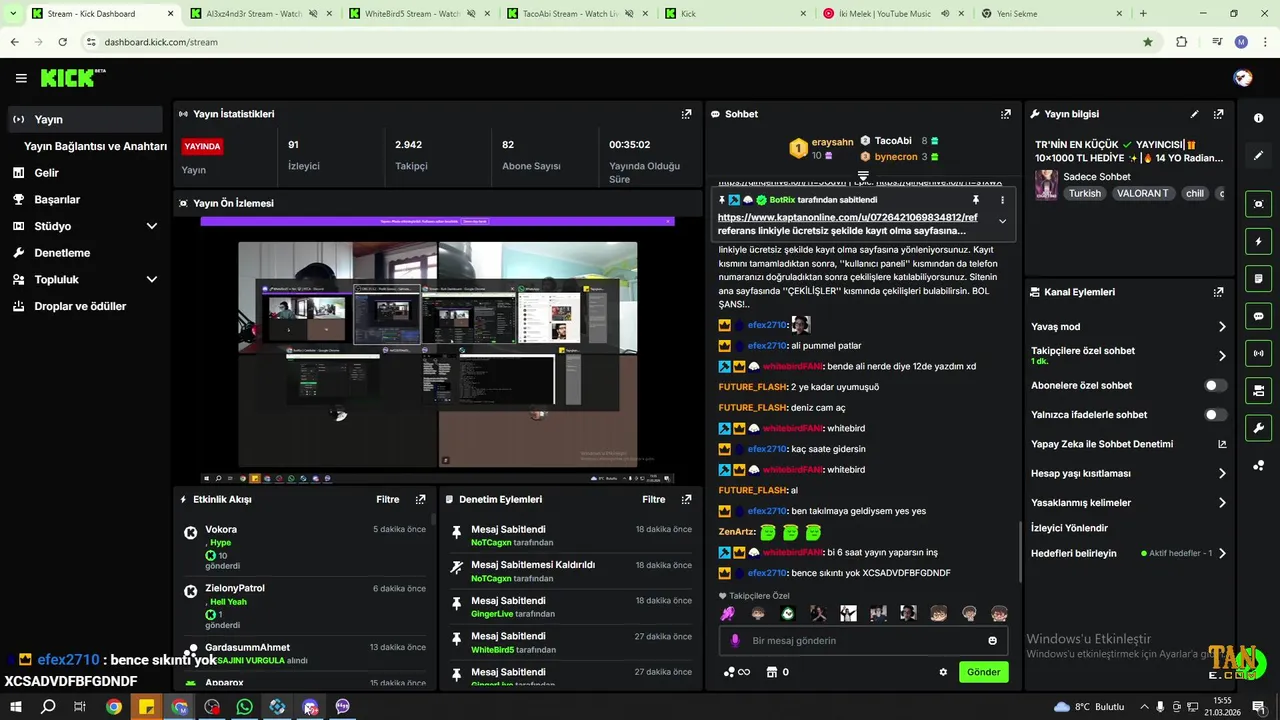Open Yapay Zeka ile Sohbet Denetimi
This screenshot has height=720, width=1280.
1128,444
